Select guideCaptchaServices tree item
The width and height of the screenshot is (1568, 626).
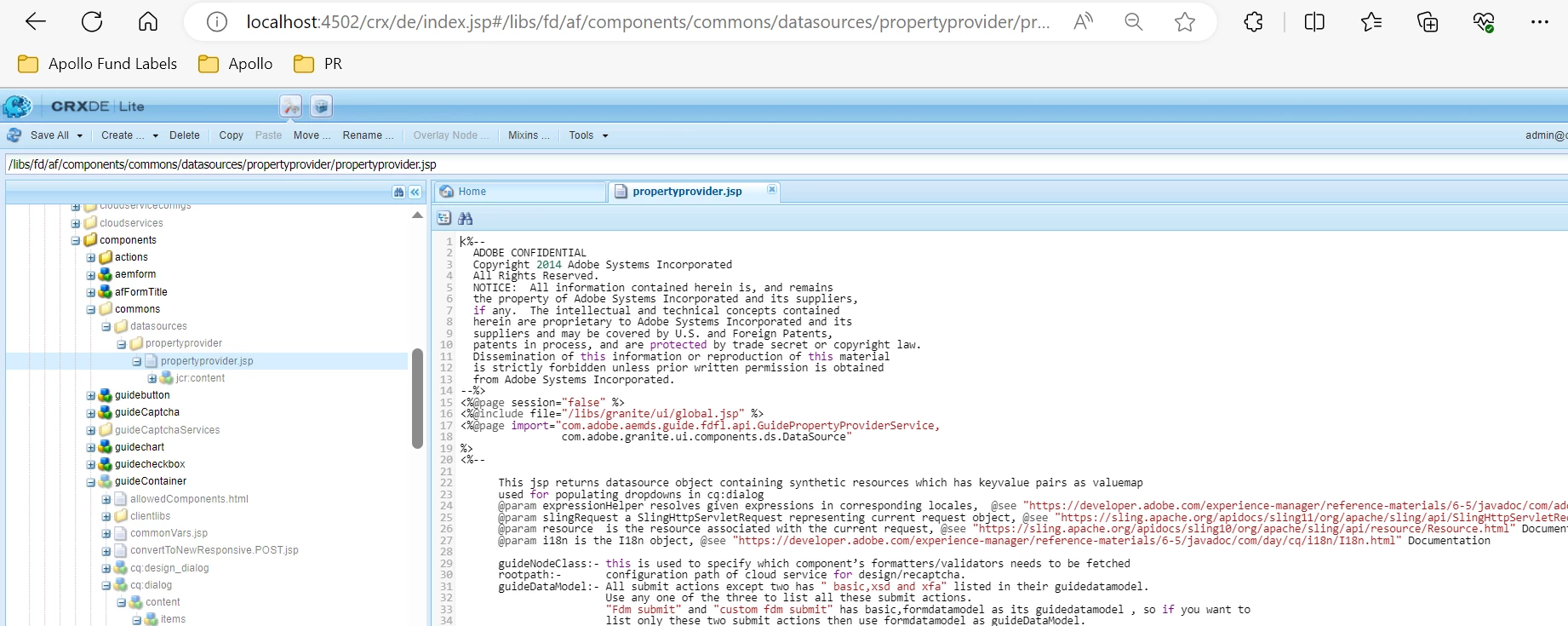coord(167,430)
